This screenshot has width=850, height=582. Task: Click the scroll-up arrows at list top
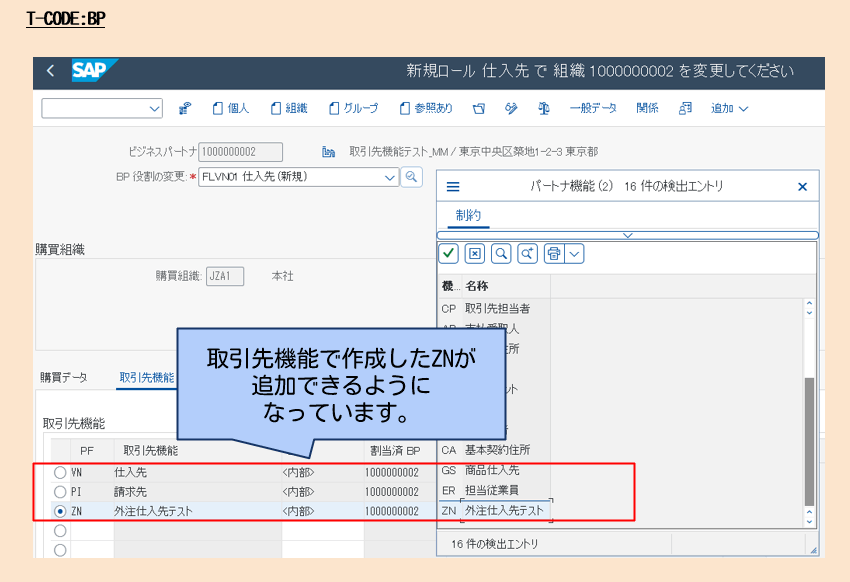point(809,308)
